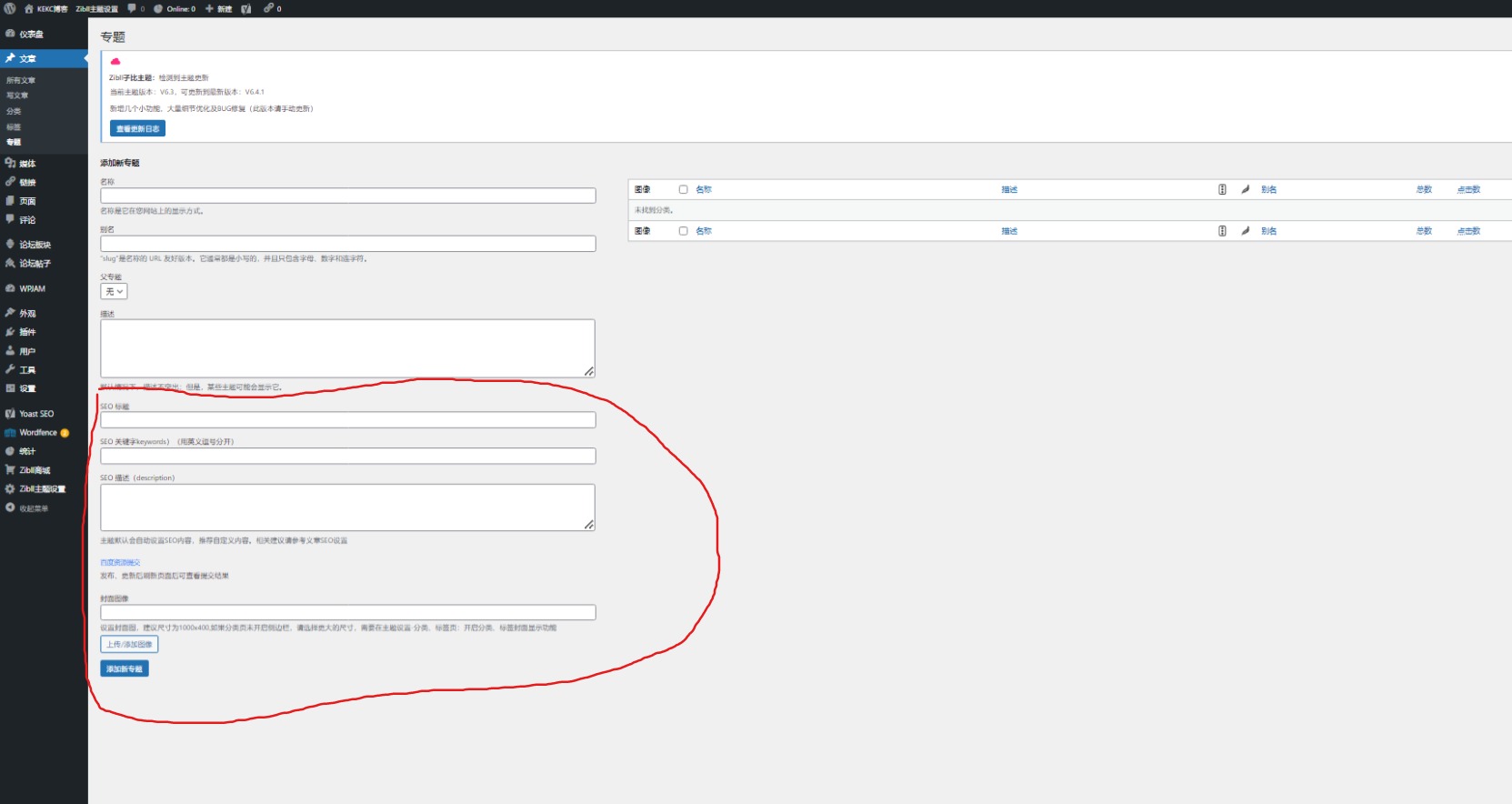1512x804 pixels.
Task: Open the Zibll商城 cart menu
Action: tap(34, 470)
